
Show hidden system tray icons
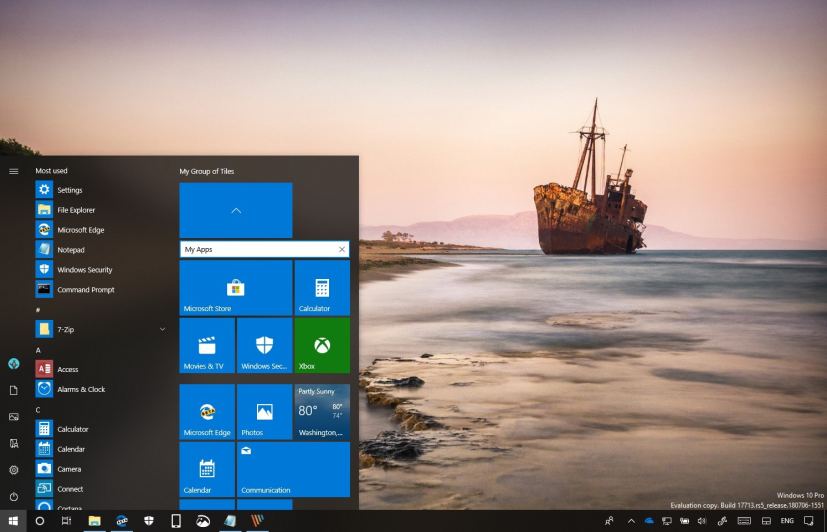(x=631, y=521)
